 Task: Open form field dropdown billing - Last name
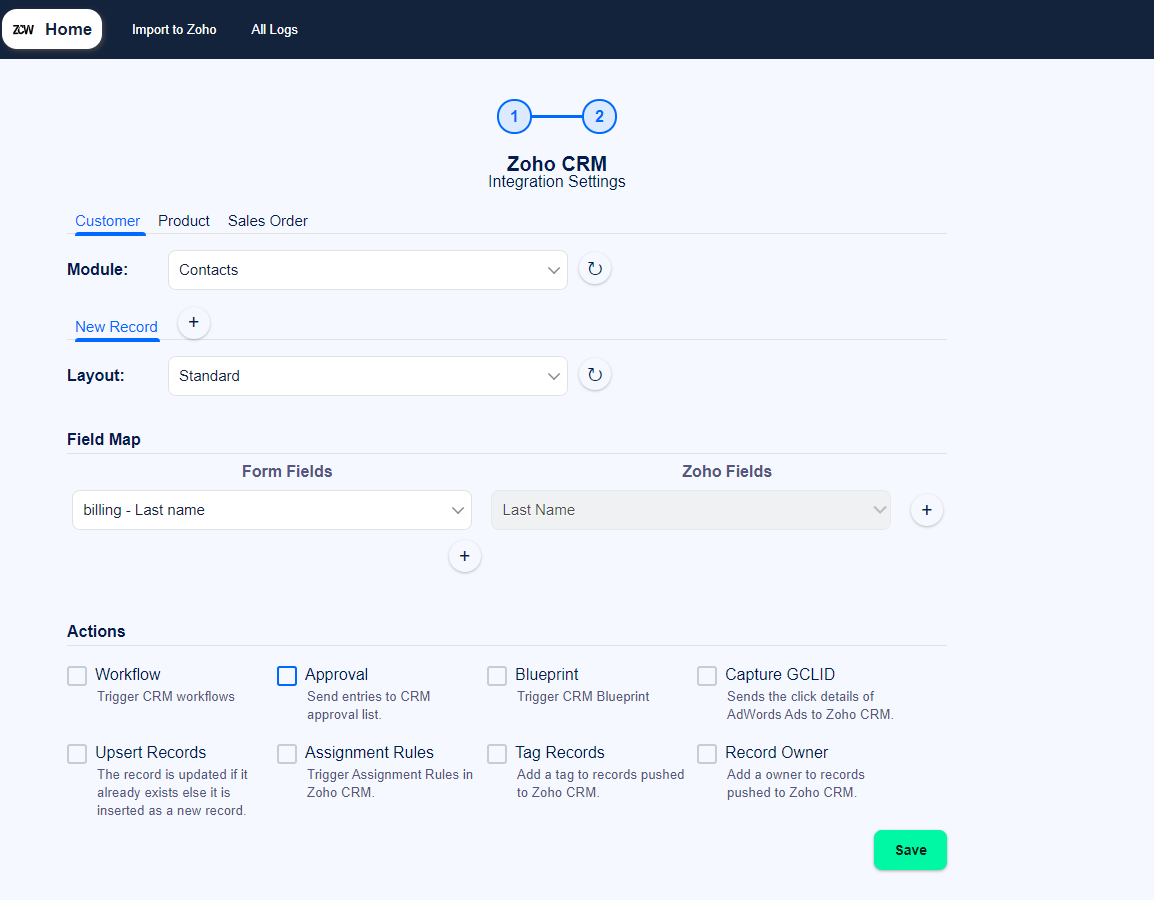pos(272,510)
